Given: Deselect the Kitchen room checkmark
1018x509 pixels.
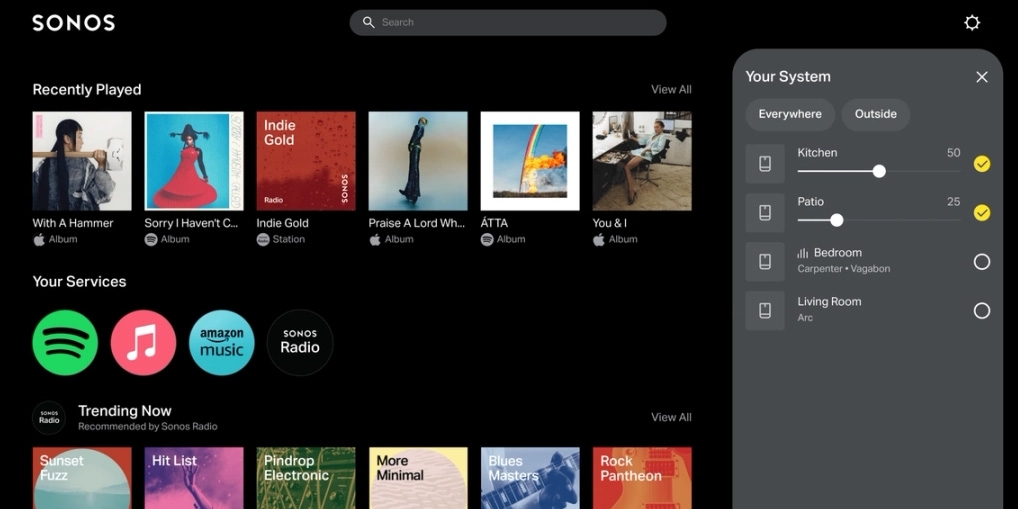Looking at the screenshot, I should tap(981, 164).
